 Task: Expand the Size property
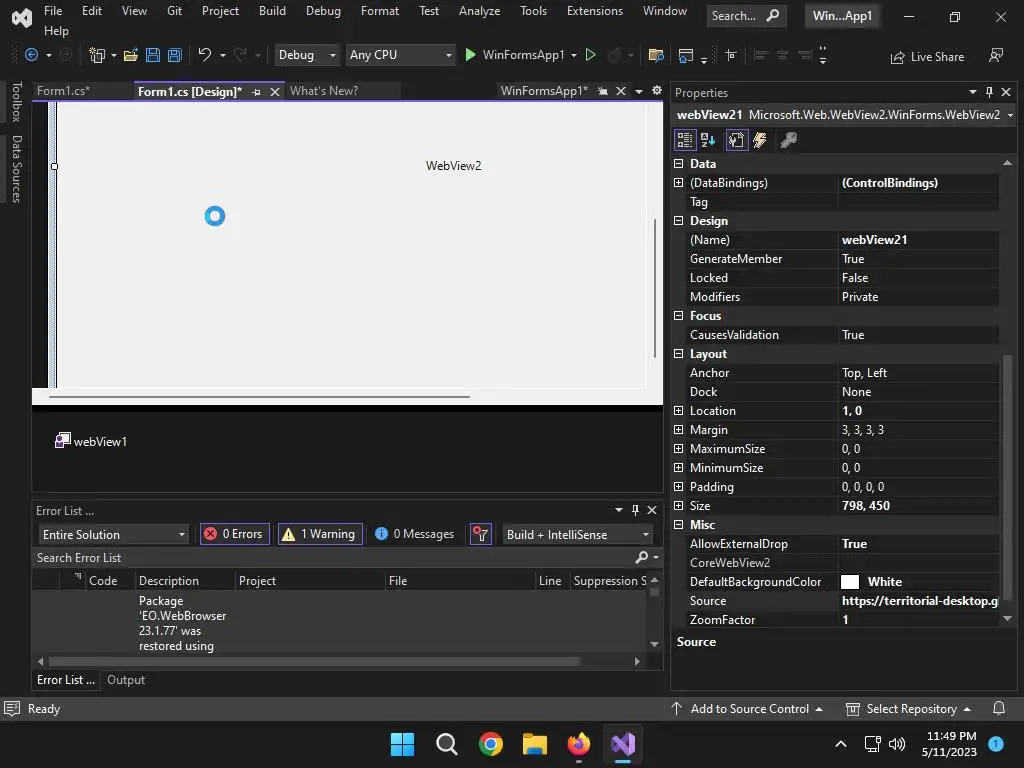coord(679,505)
